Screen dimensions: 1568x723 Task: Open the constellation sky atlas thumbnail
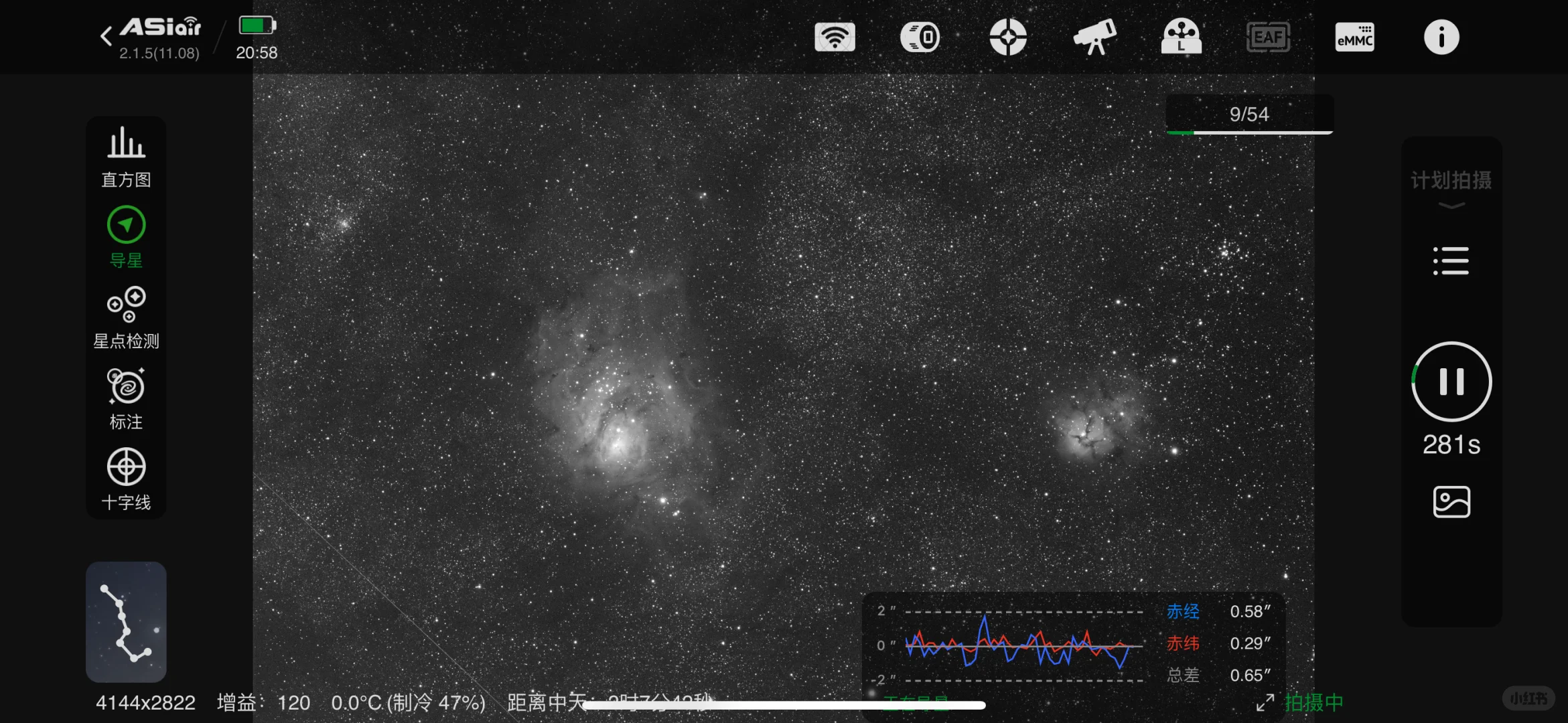126,621
